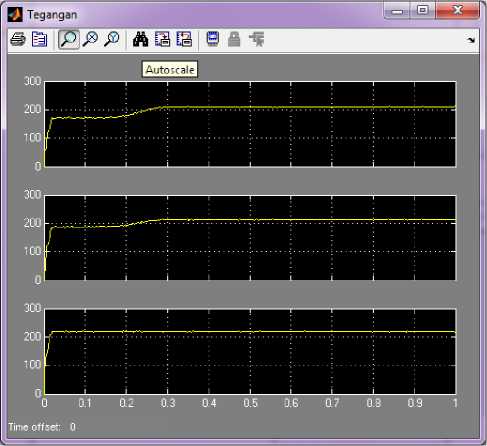This screenshot has width=487, height=446.
Task: Click the middle voltage plot area
Action: [x=250, y=238]
